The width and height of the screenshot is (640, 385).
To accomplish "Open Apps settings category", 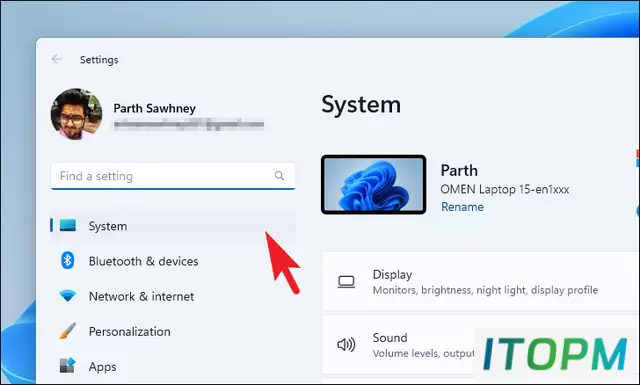I will 102,367.
